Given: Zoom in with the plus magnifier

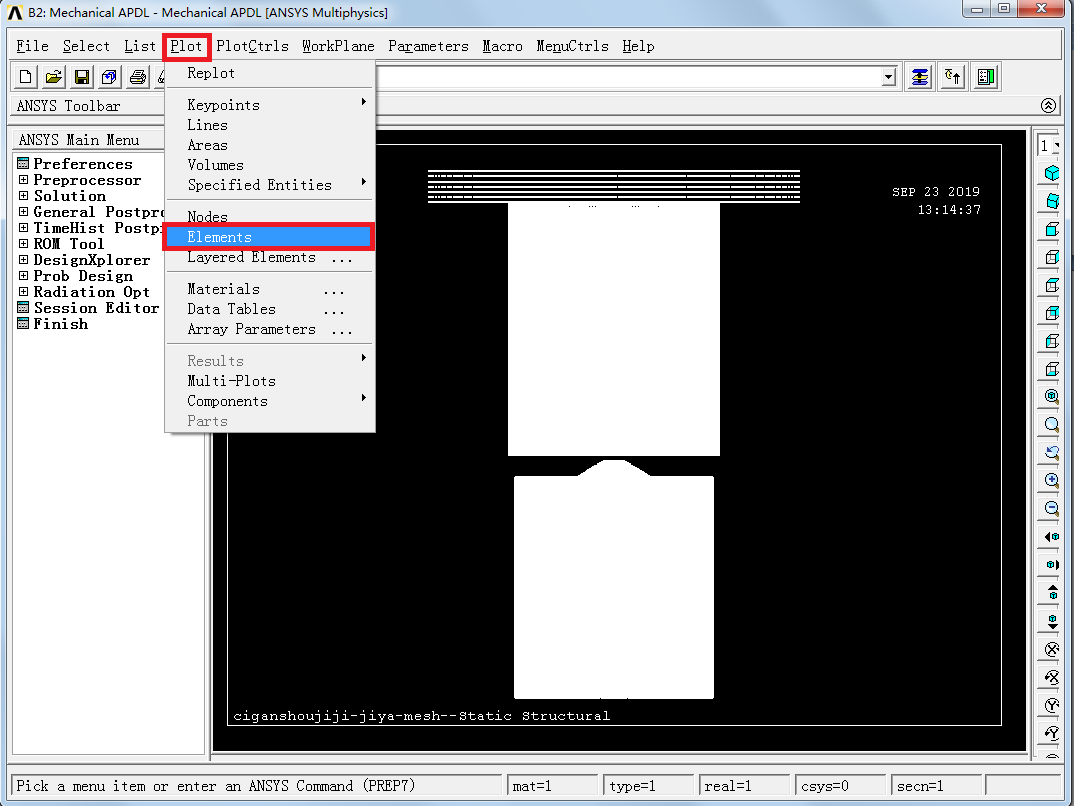Looking at the screenshot, I should point(1051,480).
